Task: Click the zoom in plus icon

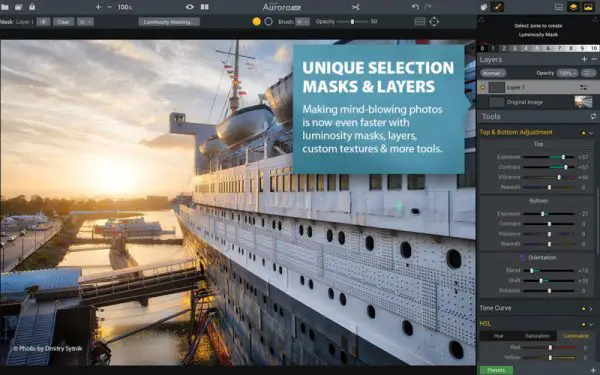Action: point(98,7)
